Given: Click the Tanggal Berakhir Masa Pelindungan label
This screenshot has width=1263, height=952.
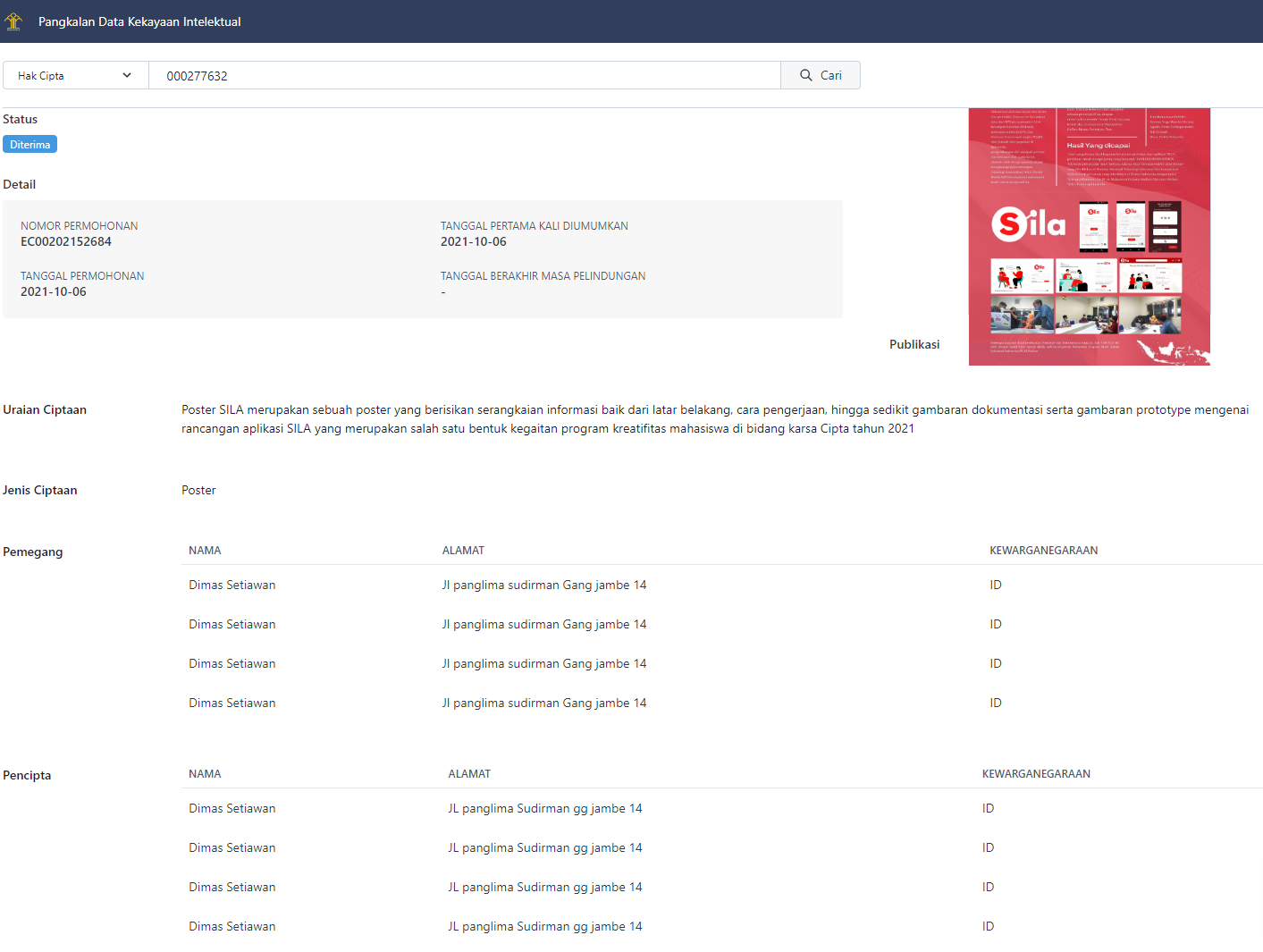Looking at the screenshot, I should pyautogui.click(x=543, y=276).
